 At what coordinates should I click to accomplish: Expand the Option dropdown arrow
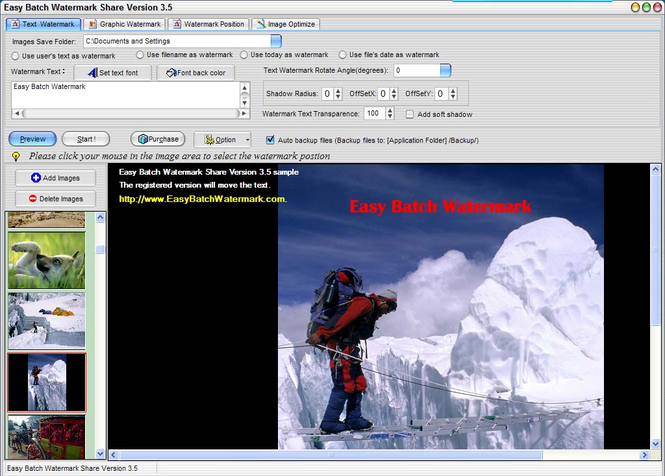click(248, 140)
